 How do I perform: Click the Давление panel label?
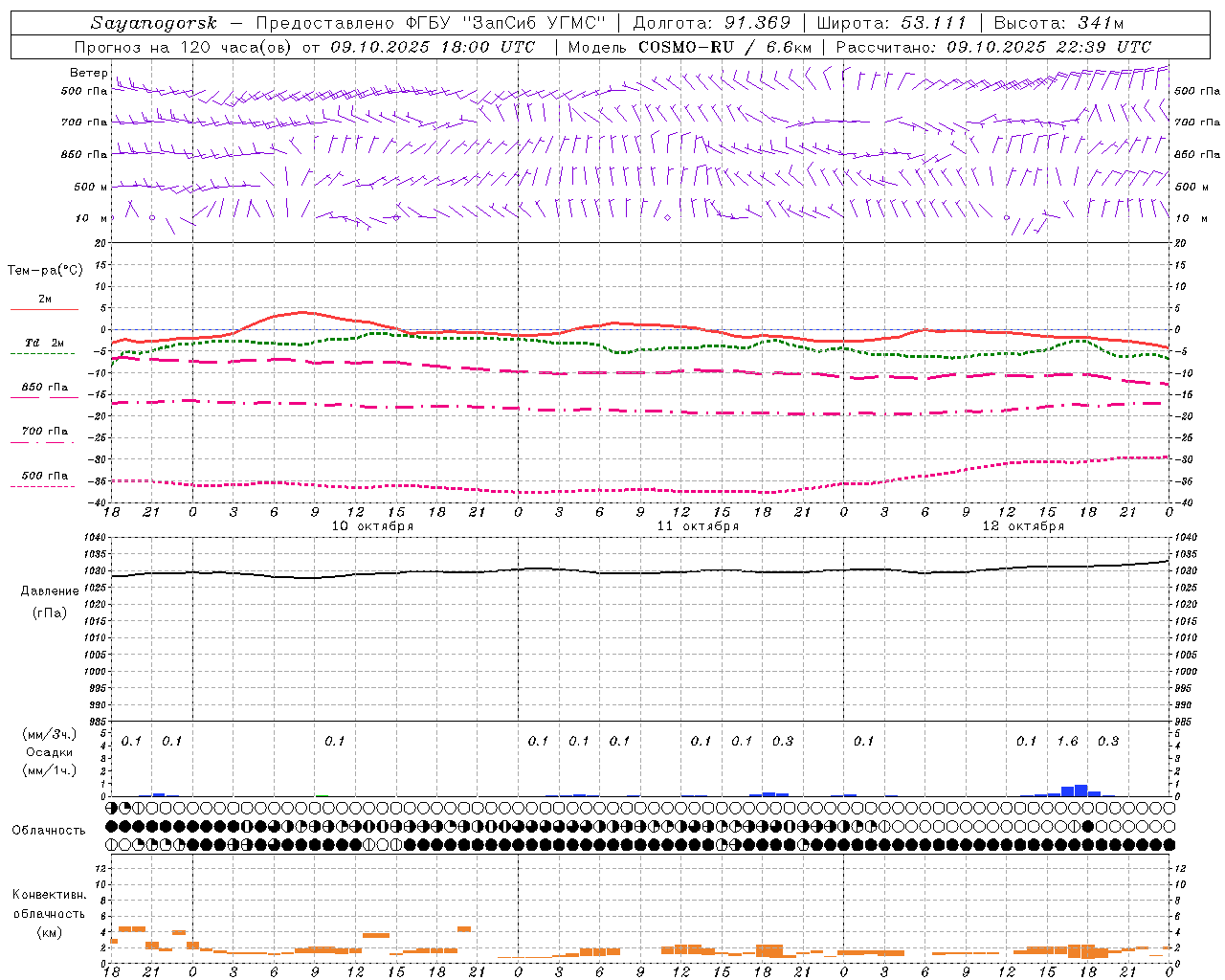[50, 591]
